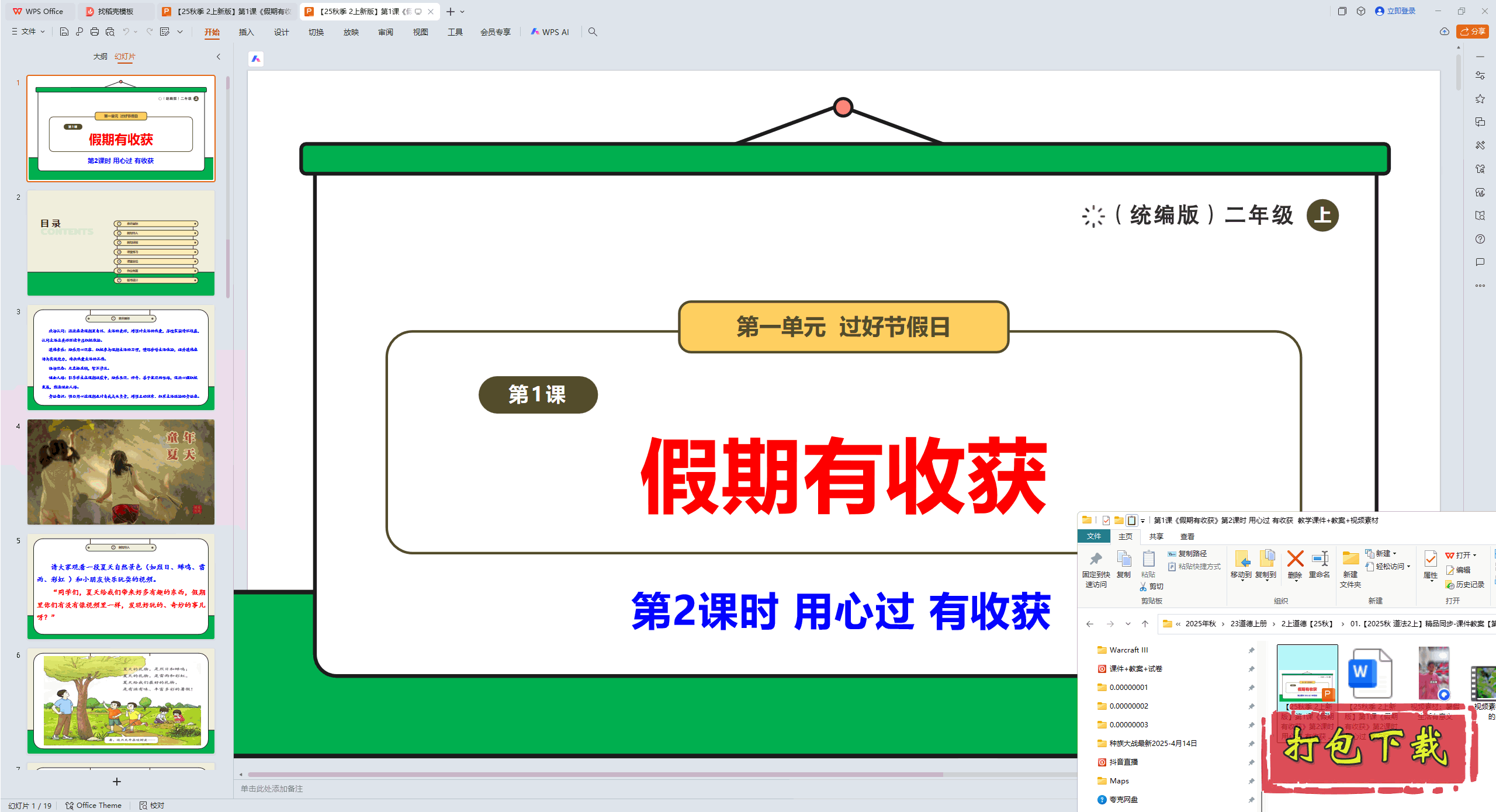
Task: Click the WPS AI floating icon above slide
Action: tap(256, 59)
